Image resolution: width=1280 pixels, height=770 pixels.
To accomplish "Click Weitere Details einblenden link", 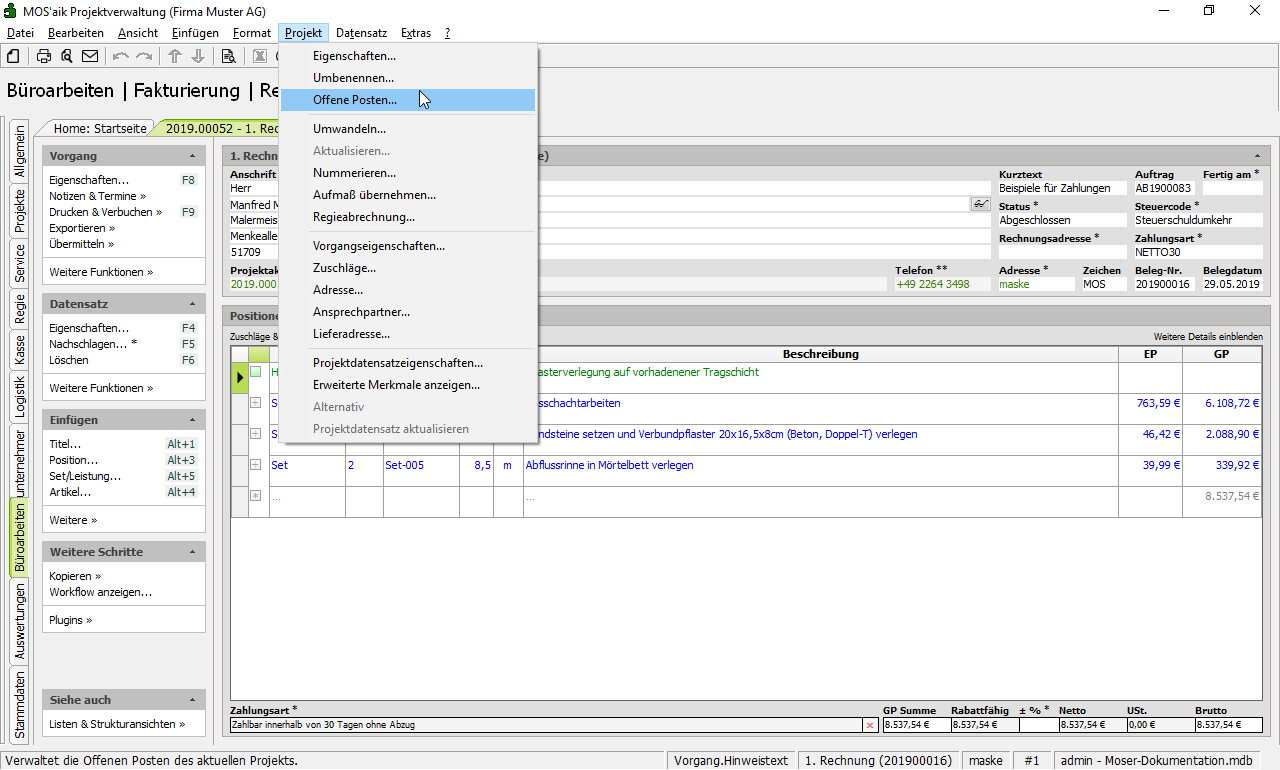I will [x=1207, y=337].
